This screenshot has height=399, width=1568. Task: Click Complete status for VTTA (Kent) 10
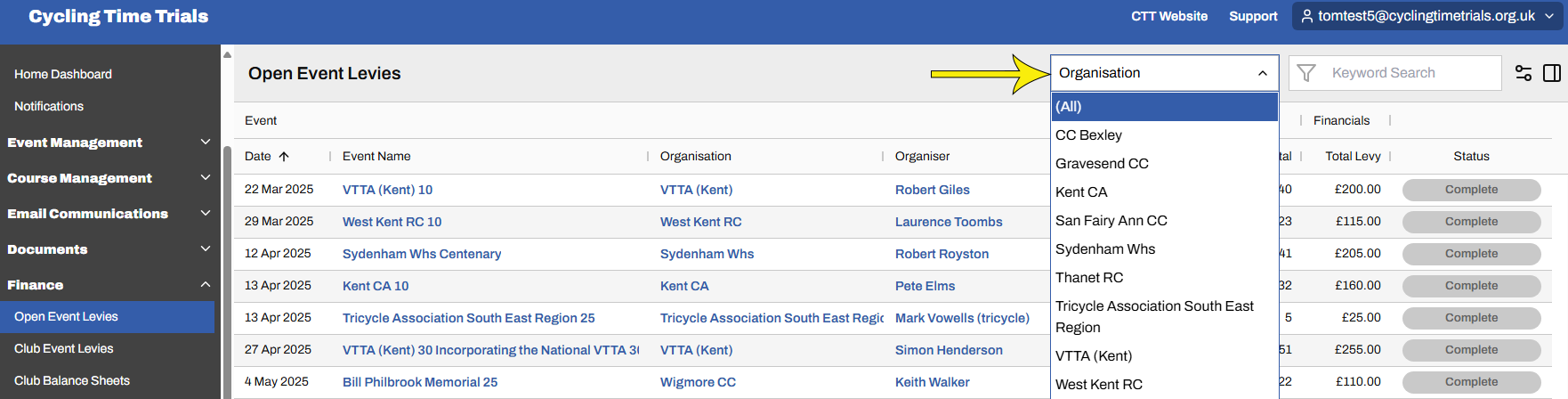pos(1471,190)
